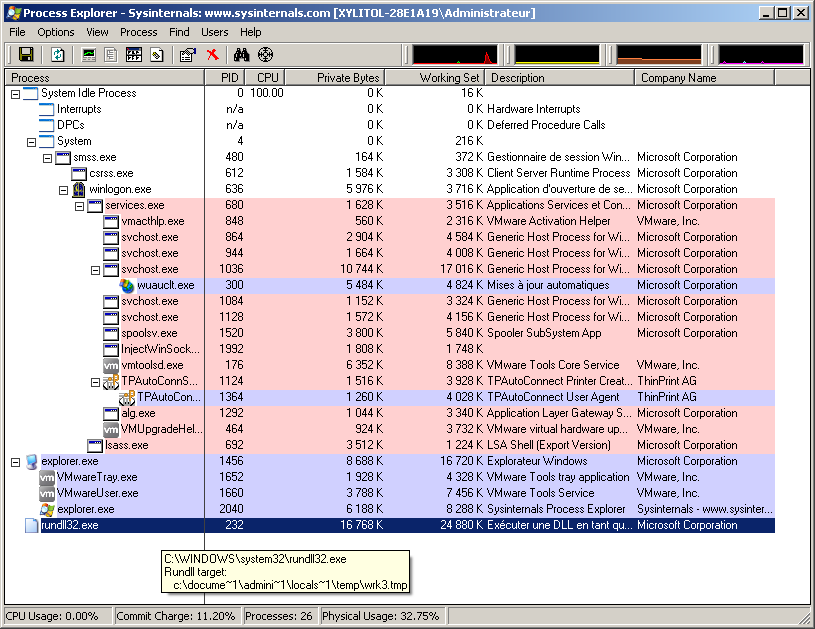Open the Options menu
Image resolution: width=815 pixels, height=629 pixels.
pos(56,32)
